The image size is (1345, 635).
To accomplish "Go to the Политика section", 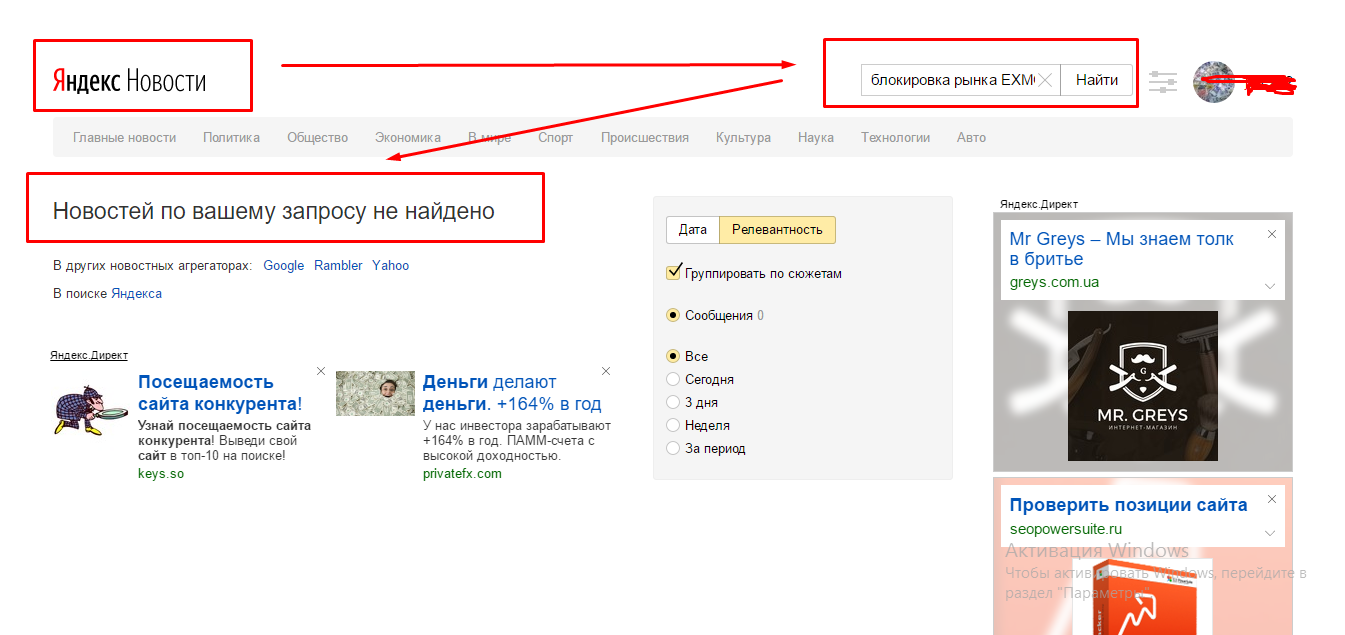I will coord(231,138).
